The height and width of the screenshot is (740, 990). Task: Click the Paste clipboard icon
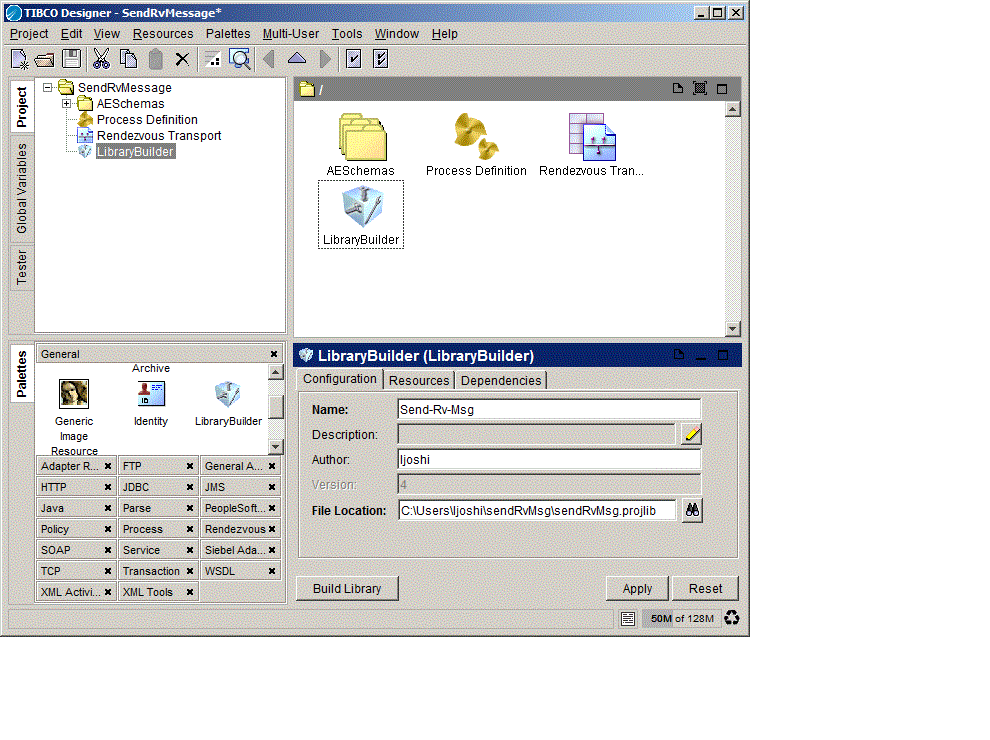[x=155, y=59]
